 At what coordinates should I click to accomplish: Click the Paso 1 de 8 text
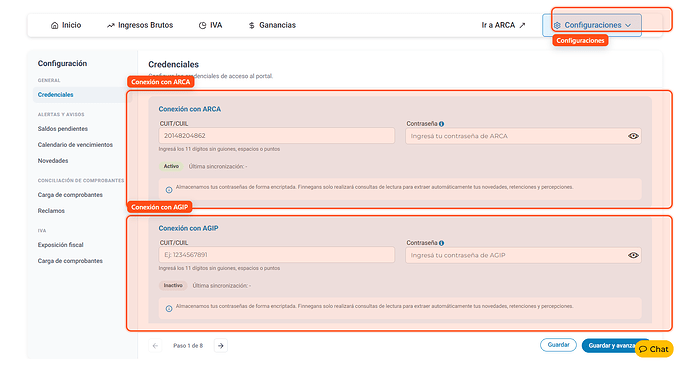point(188,346)
